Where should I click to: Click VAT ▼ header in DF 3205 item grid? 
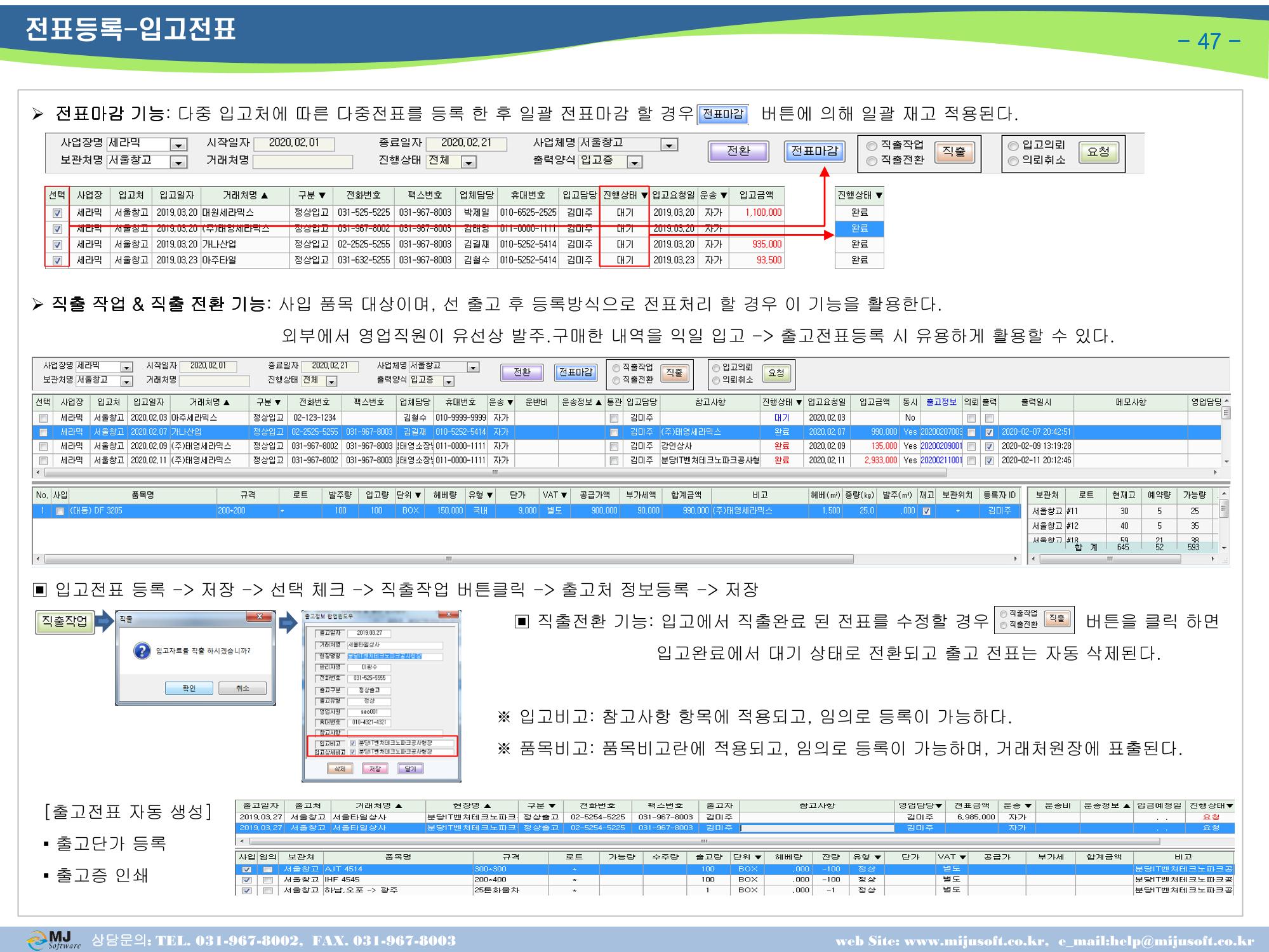coord(554,495)
